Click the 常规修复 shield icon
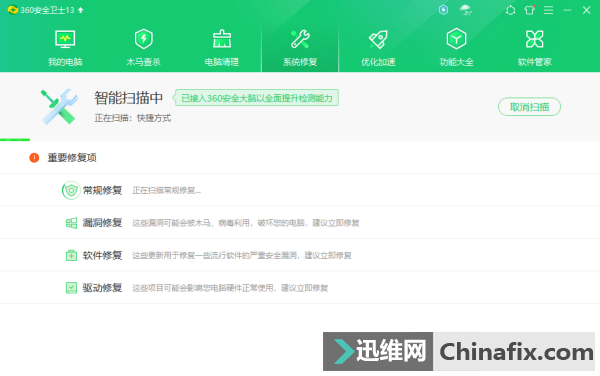This screenshot has width=600, height=376. [x=71, y=190]
